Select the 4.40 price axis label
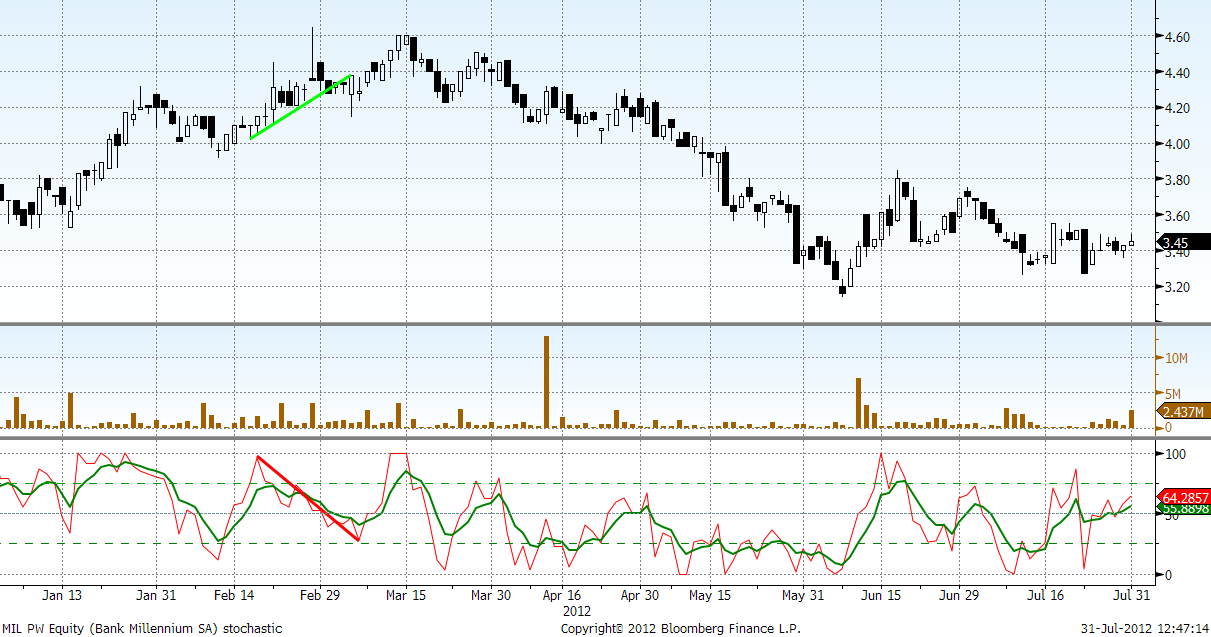 click(1176, 73)
